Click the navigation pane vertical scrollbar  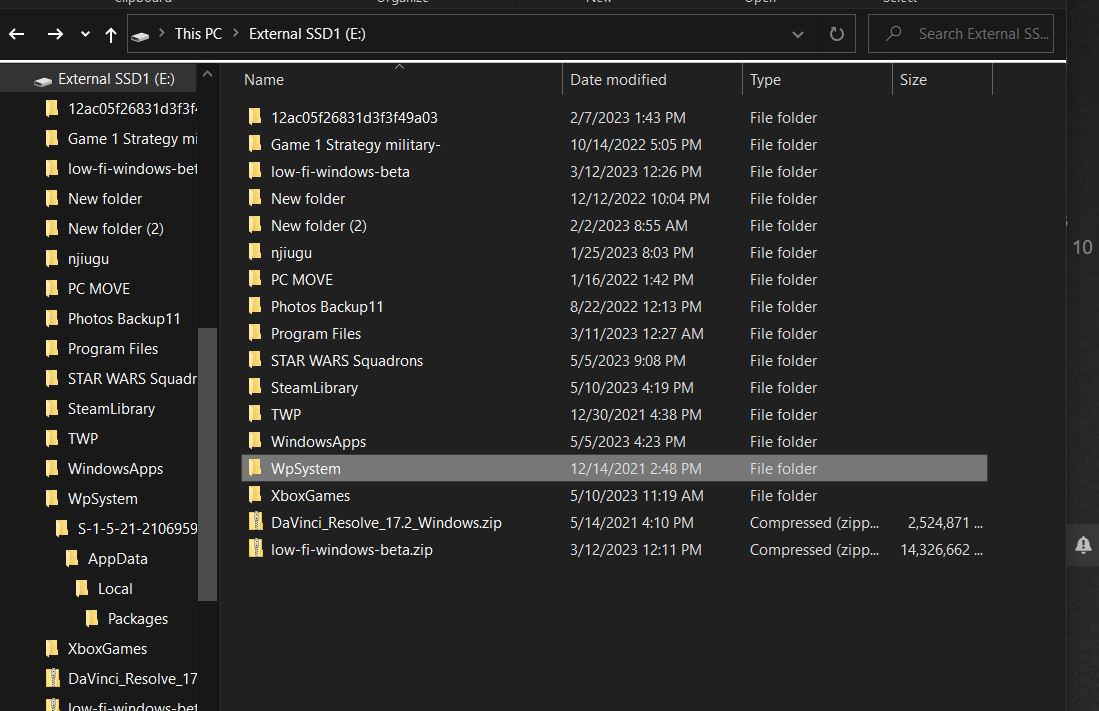click(x=207, y=465)
